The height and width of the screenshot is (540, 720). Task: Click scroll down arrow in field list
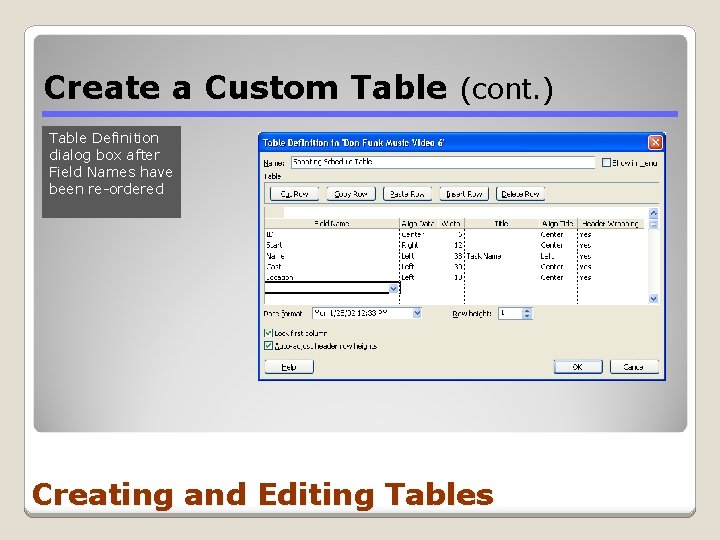[x=653, y=298]
